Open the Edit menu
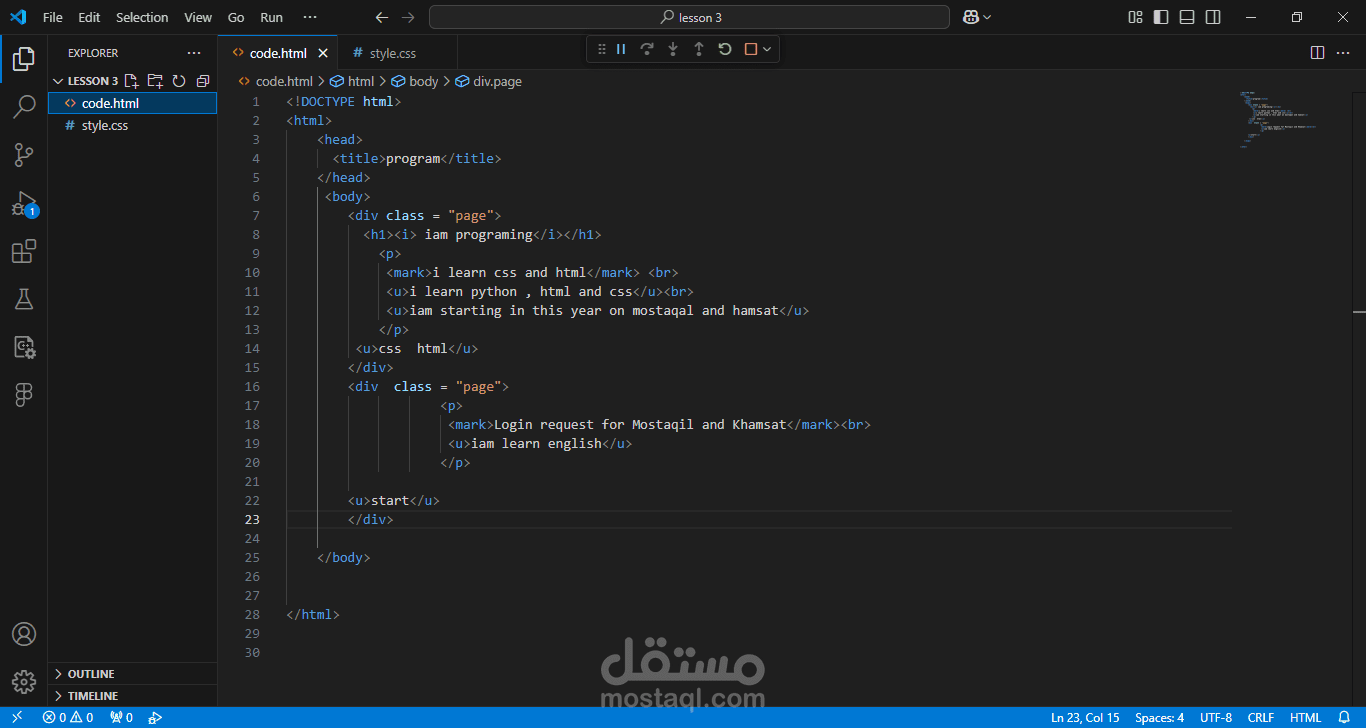This screenshot has width=1366, height=728. pyautogui.click(x=89, y=17)
